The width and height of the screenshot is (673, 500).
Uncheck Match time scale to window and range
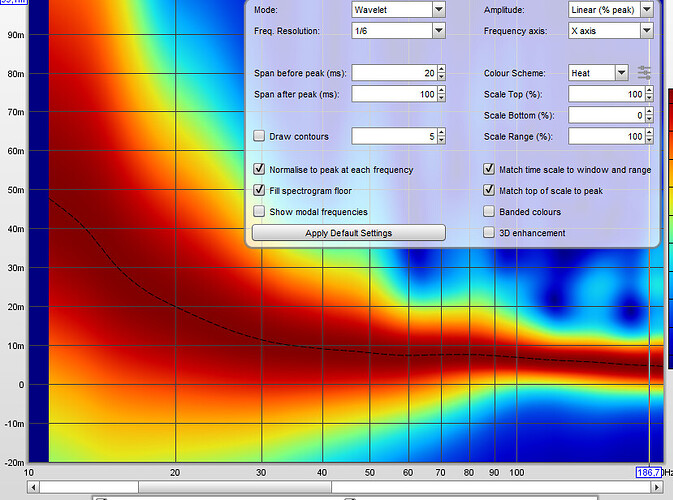point(488,169)
